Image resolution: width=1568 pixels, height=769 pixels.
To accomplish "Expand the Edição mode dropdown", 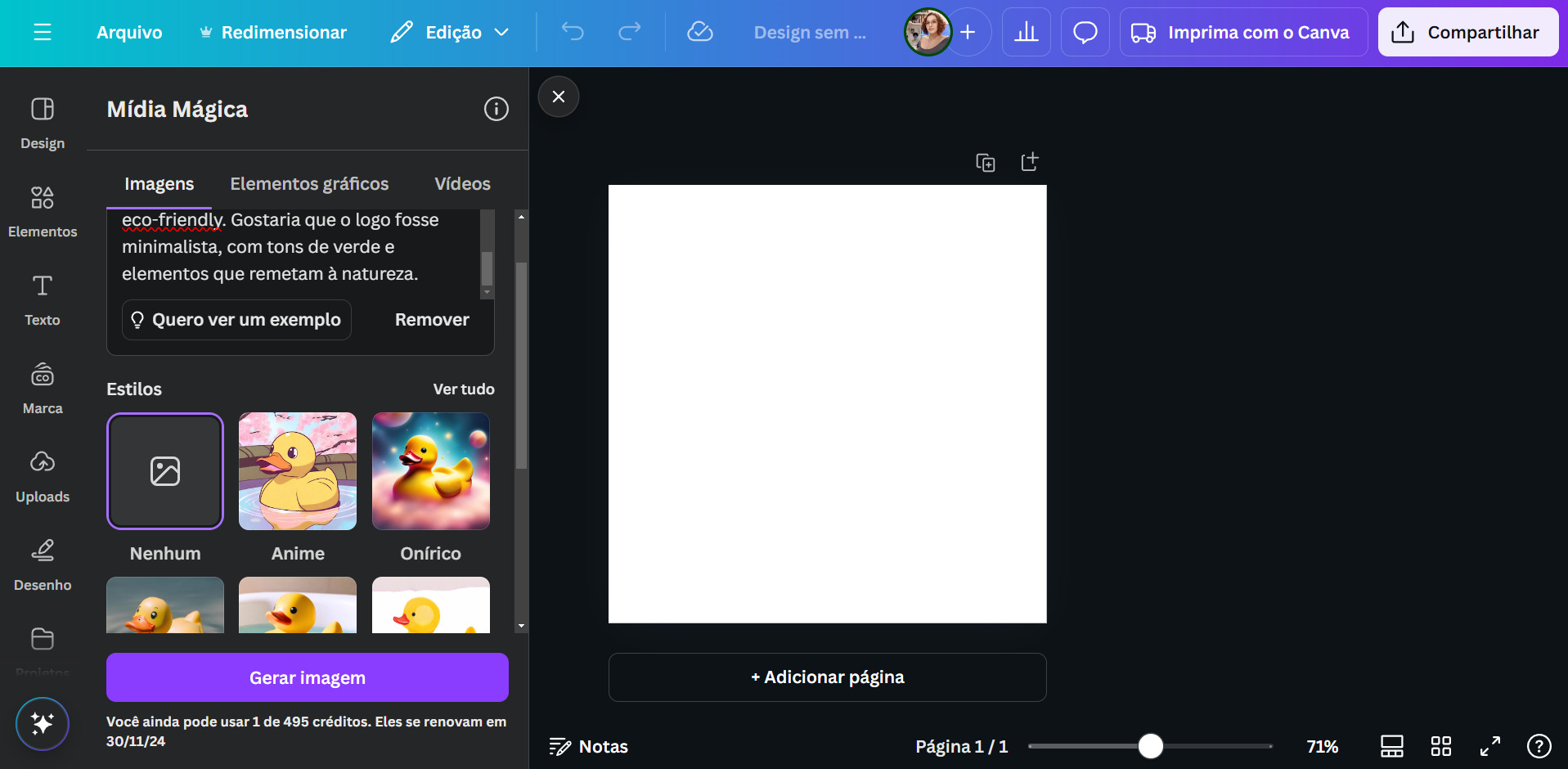I will (450, 33).
